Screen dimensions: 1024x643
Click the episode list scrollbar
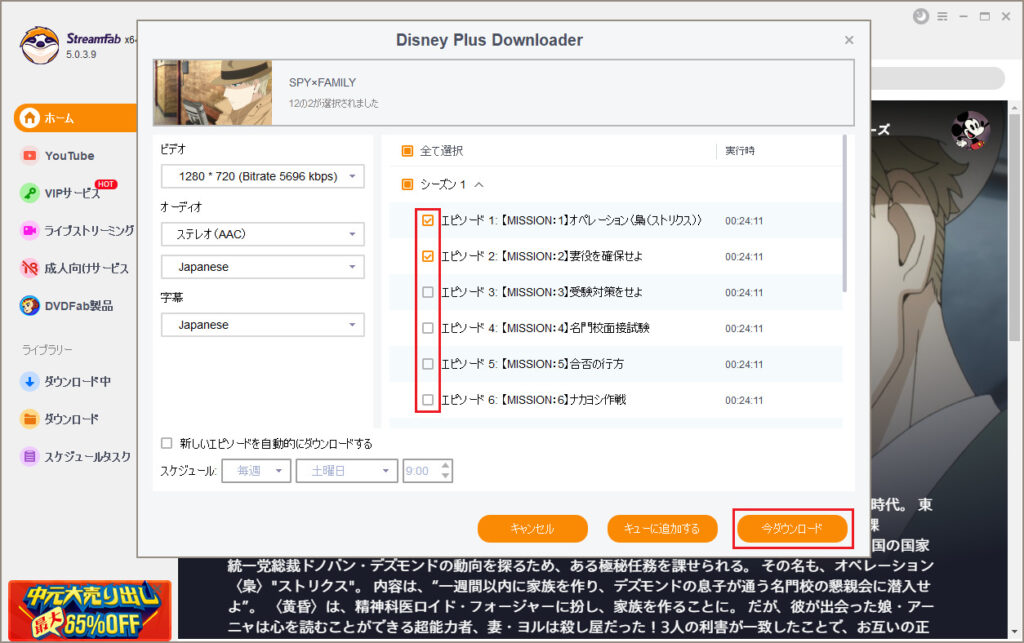click(844, 213)
